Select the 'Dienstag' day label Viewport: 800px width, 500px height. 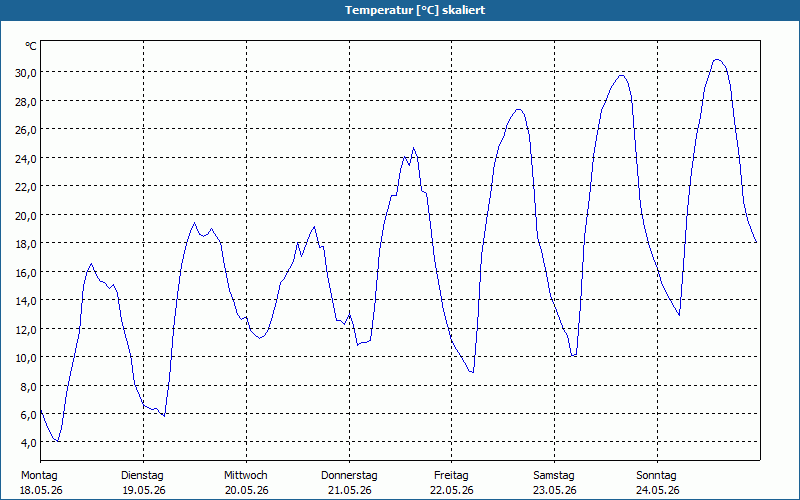click(142, 476)
